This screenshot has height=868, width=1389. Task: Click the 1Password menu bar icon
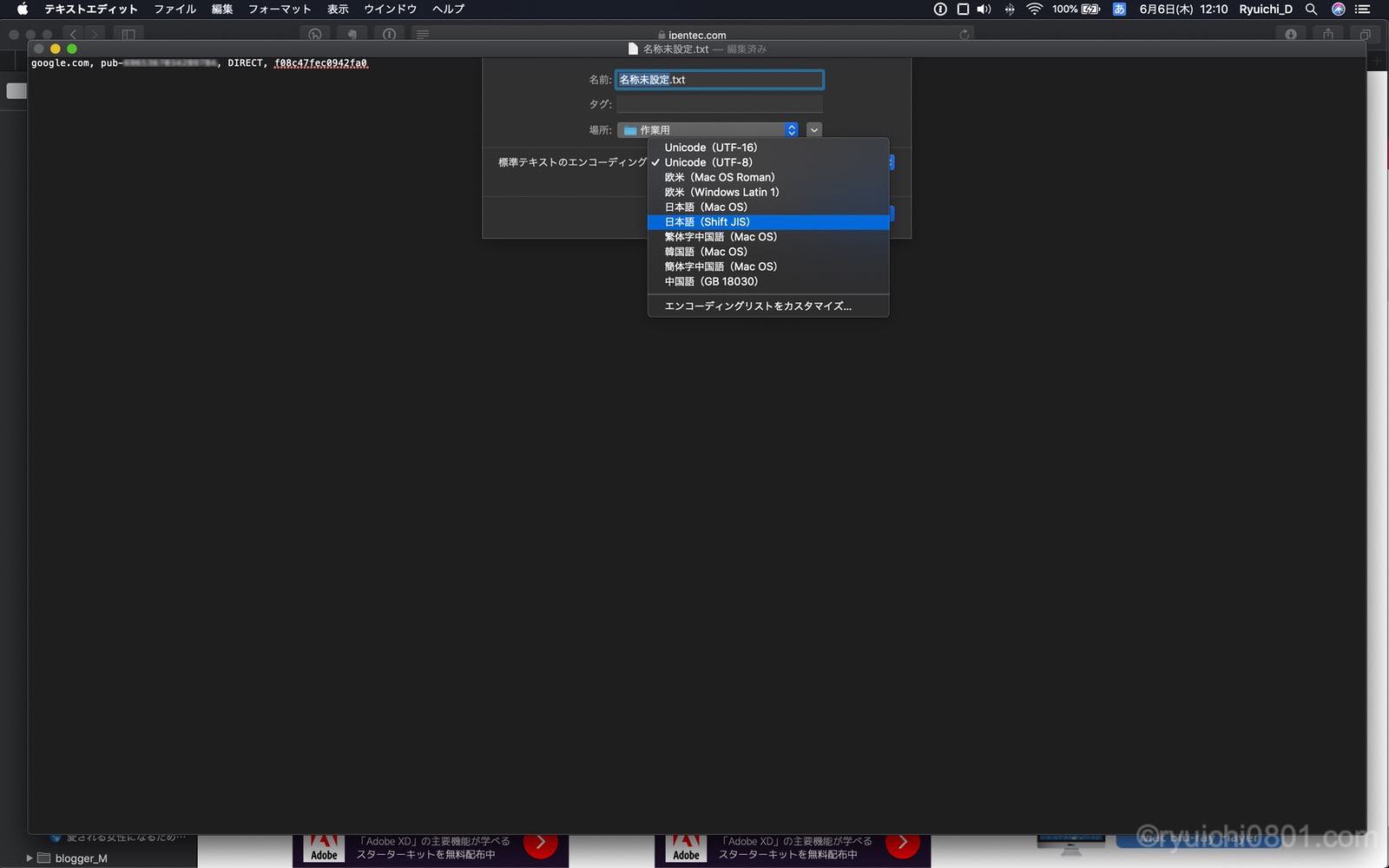pyautogui.click(x=940, y=10)
